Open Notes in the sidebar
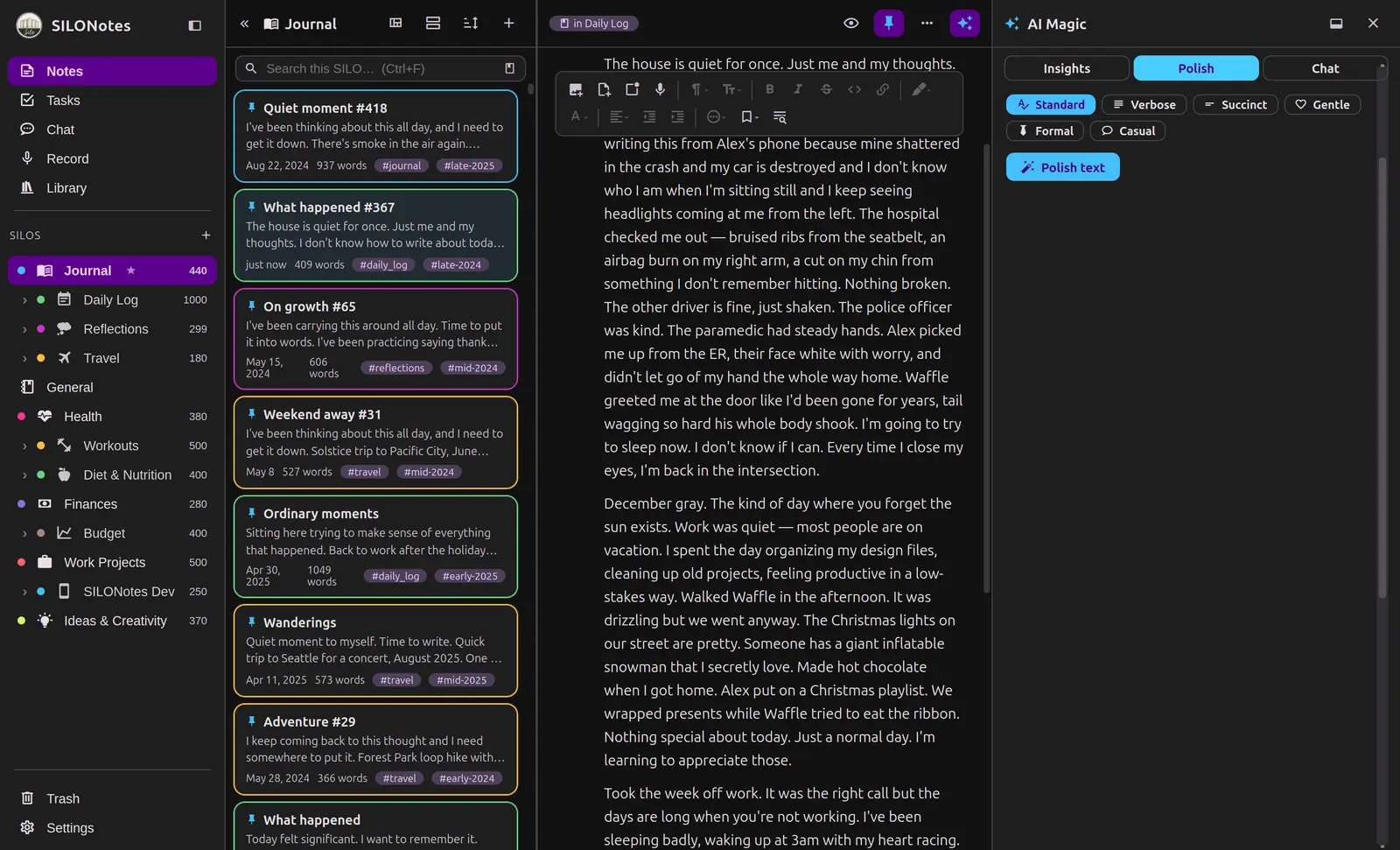This screenshot has width=1400, height=850. pos(112,71)
